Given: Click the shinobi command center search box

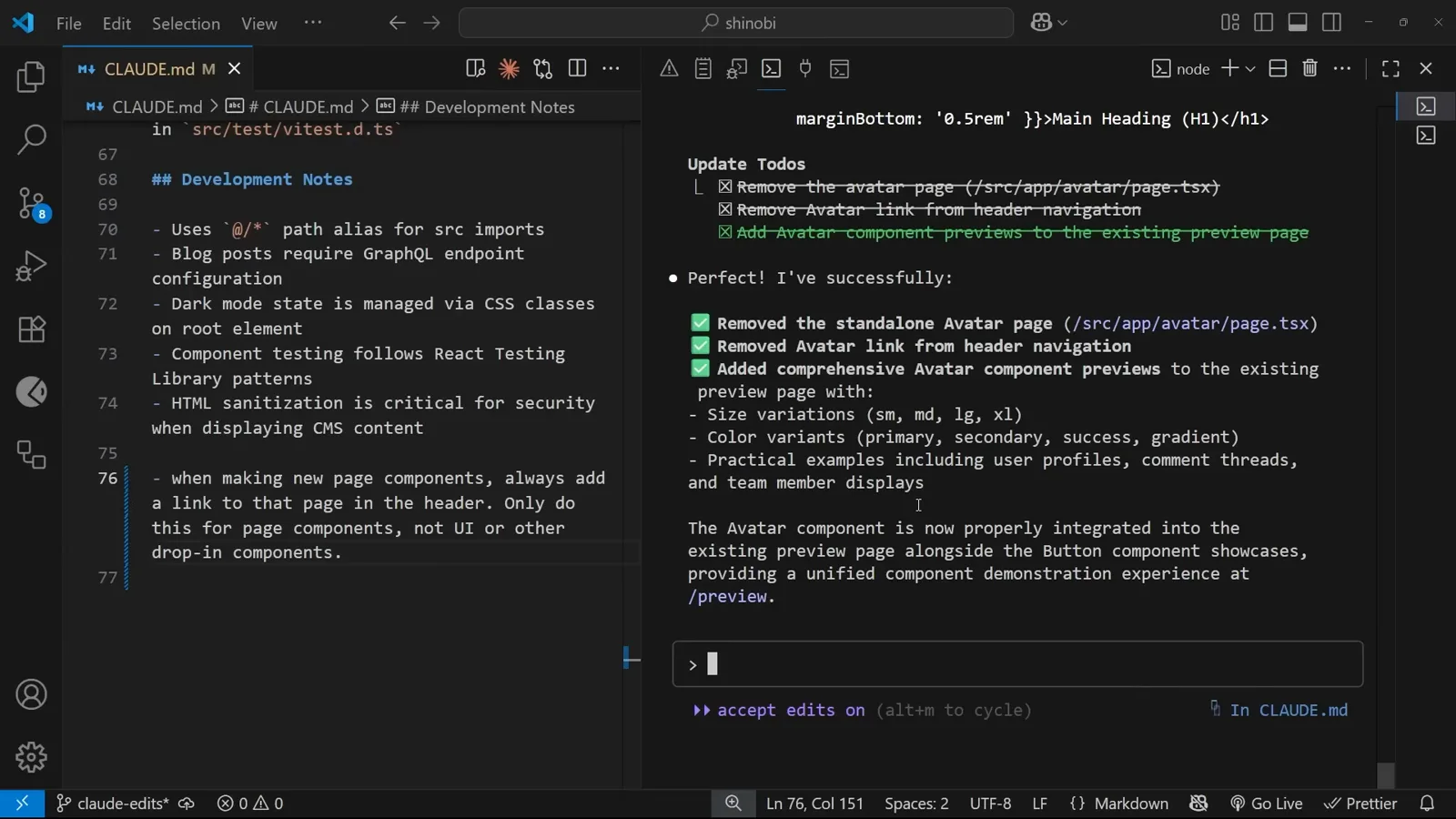Looking at the screenshot, I should [736, 23].
